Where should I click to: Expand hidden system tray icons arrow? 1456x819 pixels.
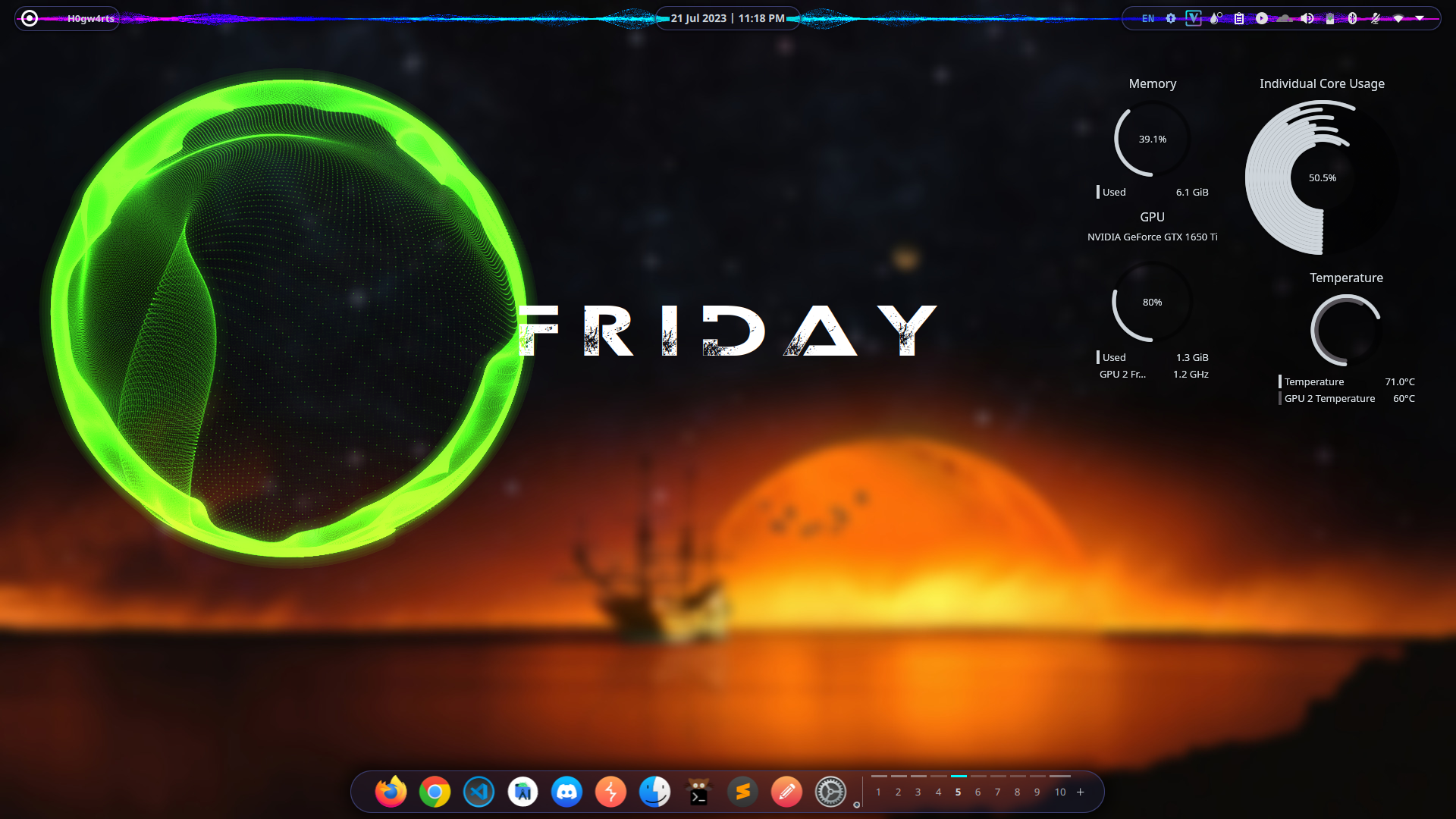click(x=1420, y=18)
